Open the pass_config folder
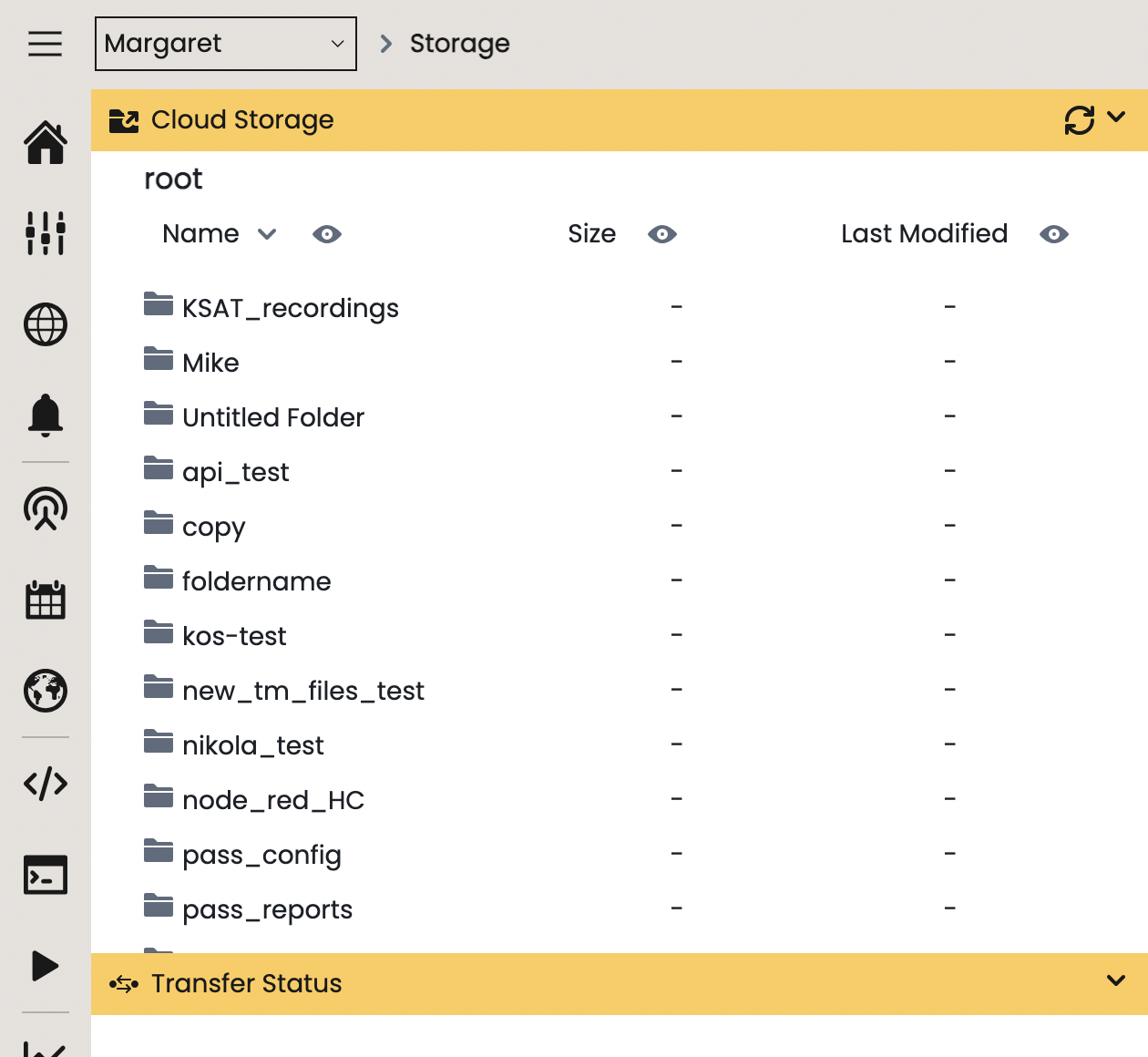This screenshot has width=1148, height=1057. coord(261,855)
